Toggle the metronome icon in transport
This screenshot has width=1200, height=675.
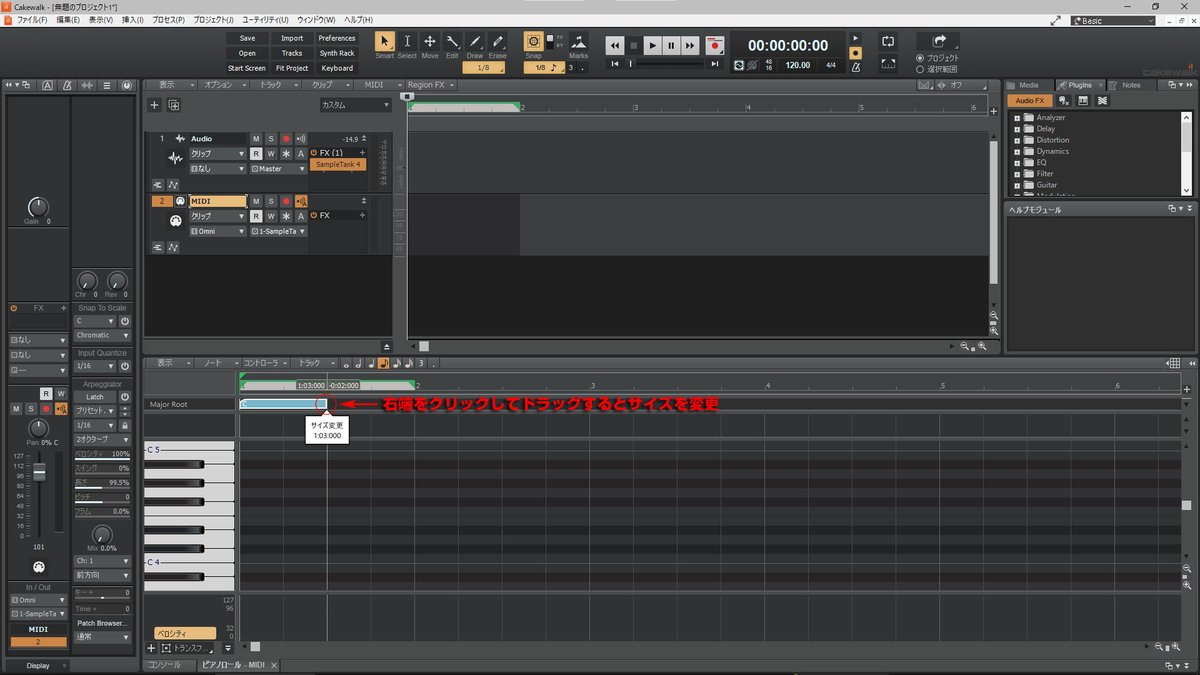click(854, 67)
